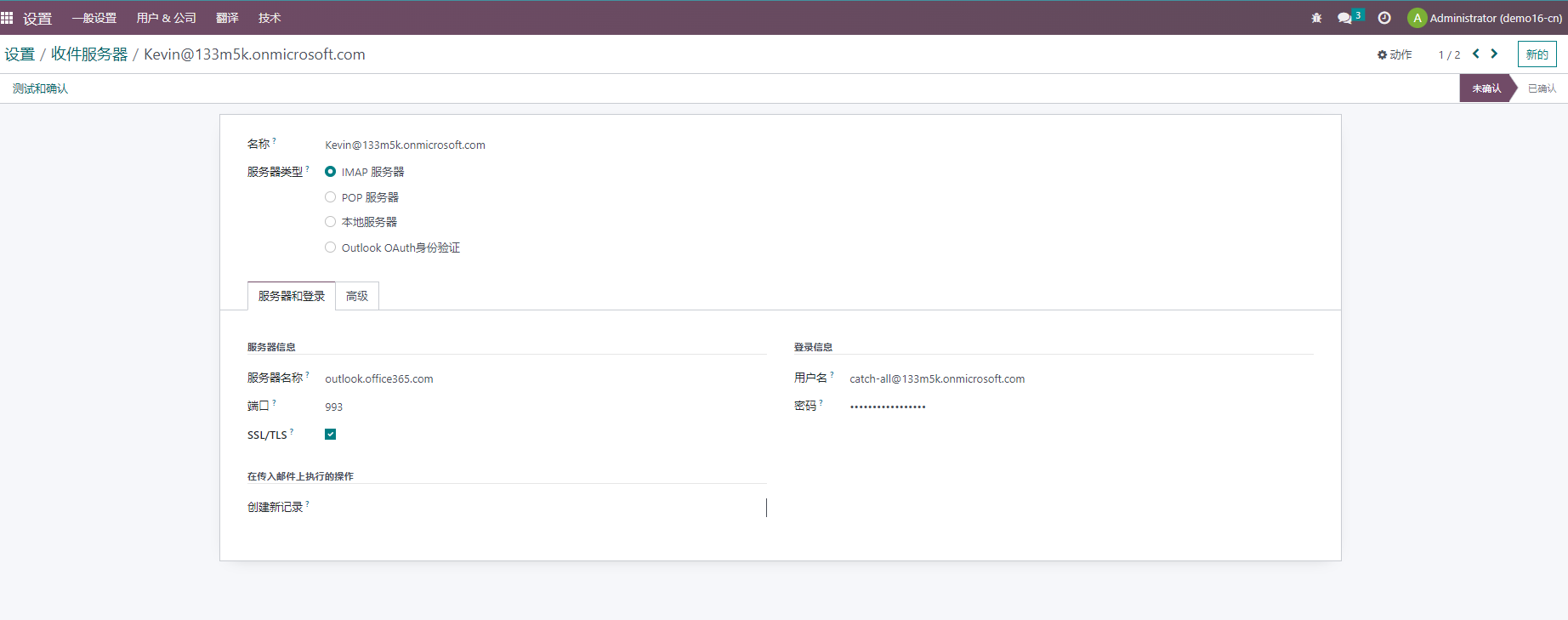Select Outlook OAuth身份验证 radio option
1568x620 pixels.
[x=330, y=247]
